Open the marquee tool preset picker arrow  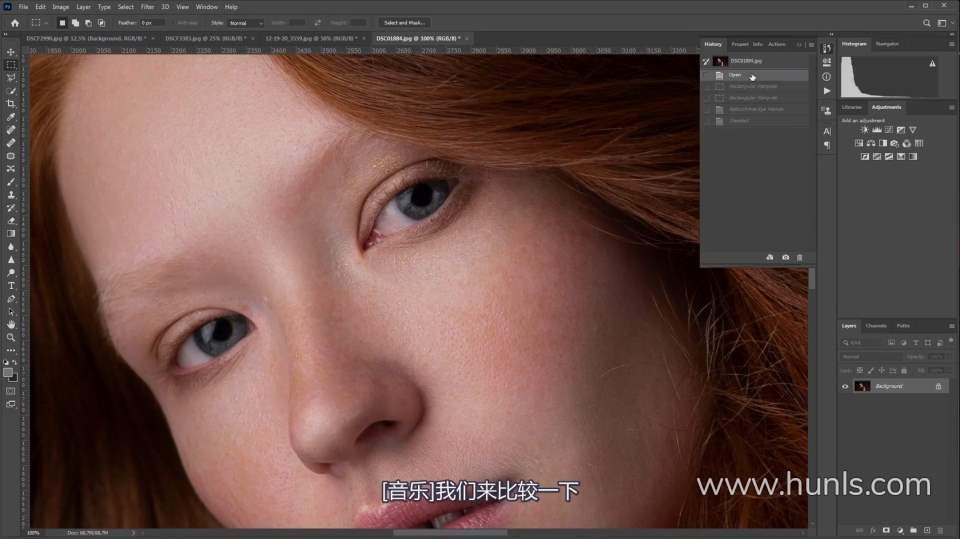click(47, 23)
